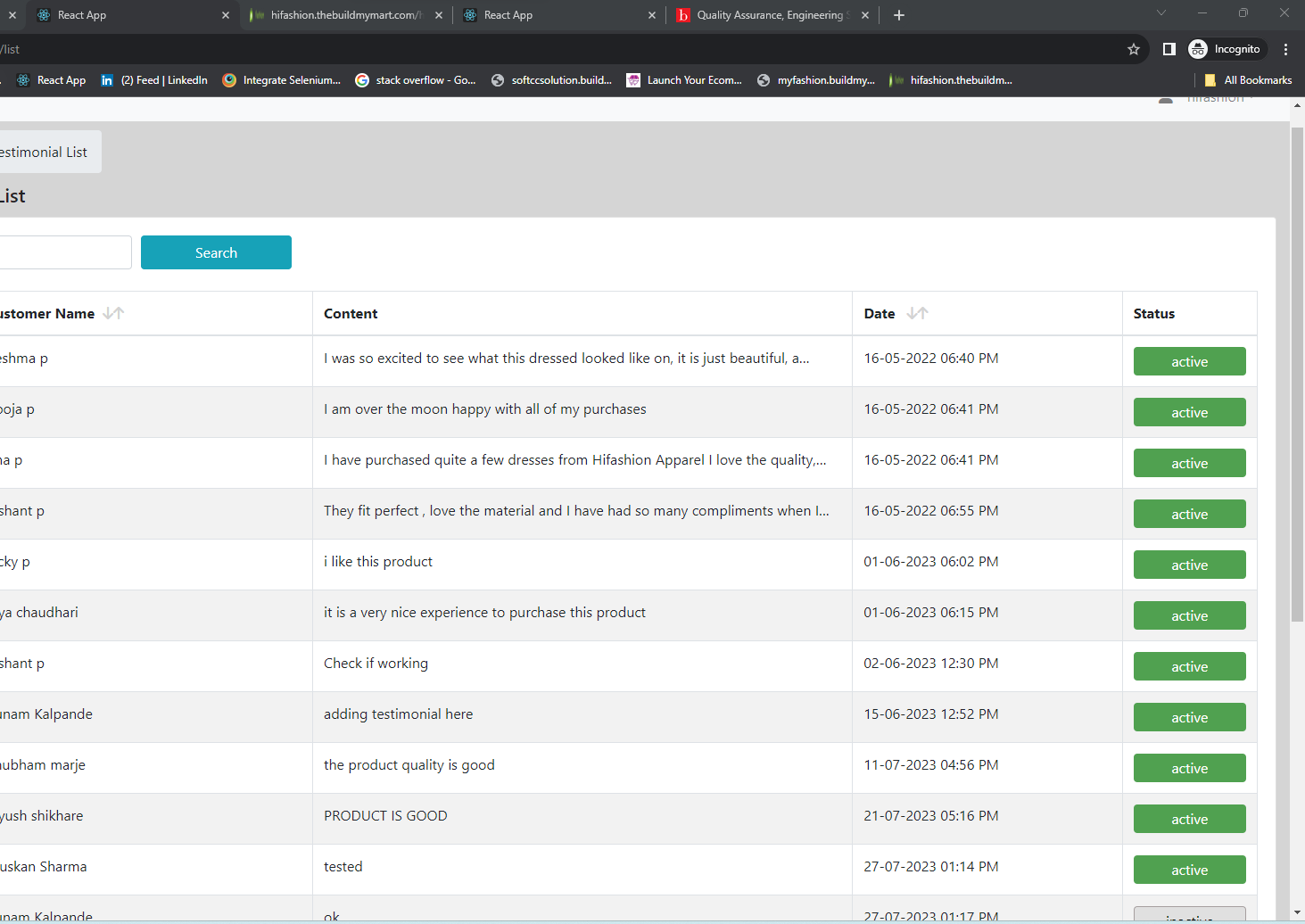Click scrollbar down arrow
This screenshot has width=1305, height=924.
click(1298, 913)
